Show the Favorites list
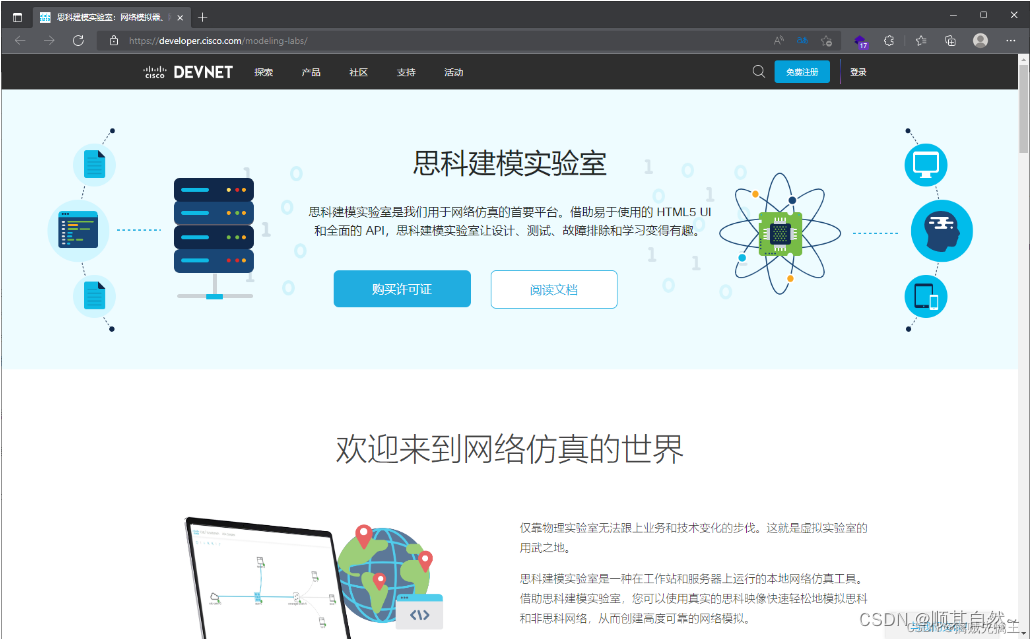 pos(921,41)
